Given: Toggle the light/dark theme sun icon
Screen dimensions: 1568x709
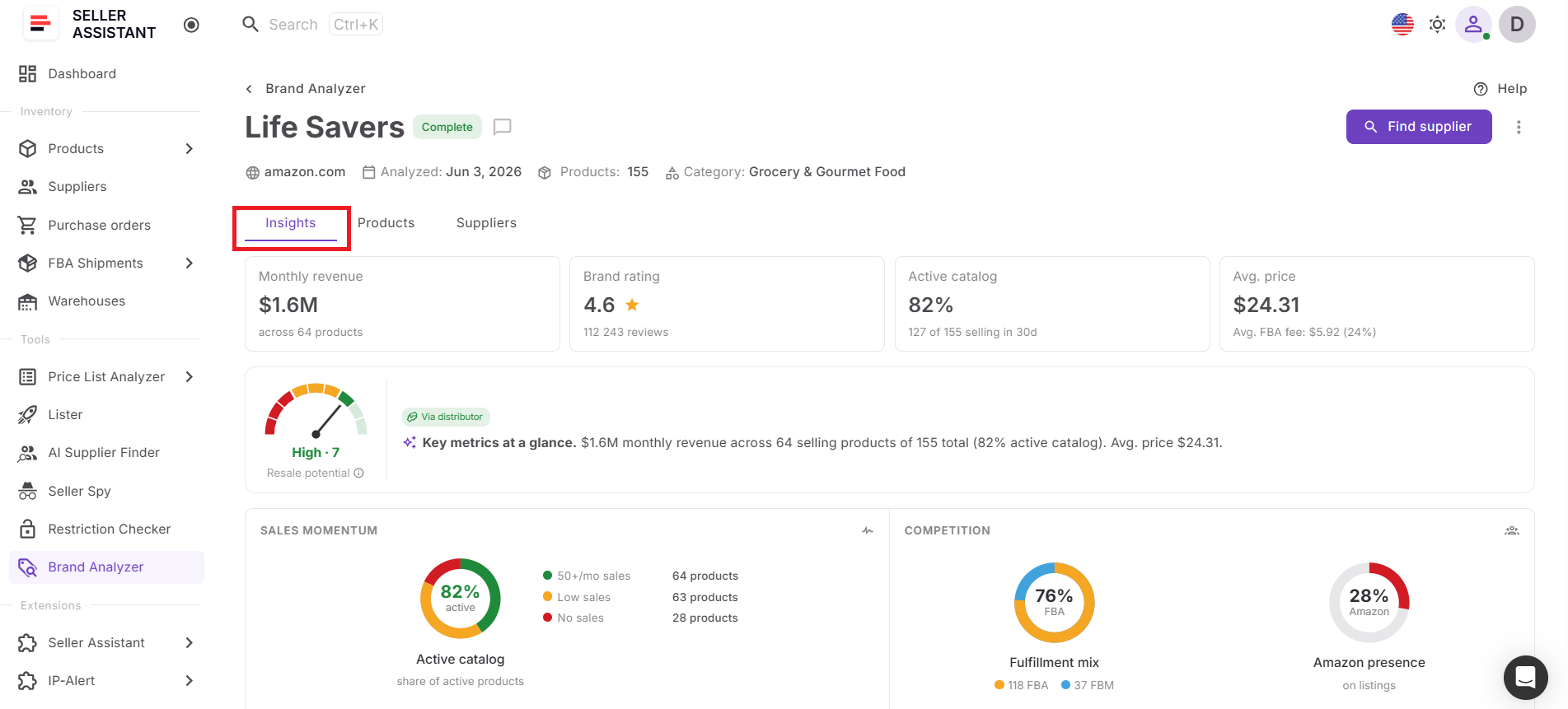Looking at the screenshot, I should point(1437,25).
